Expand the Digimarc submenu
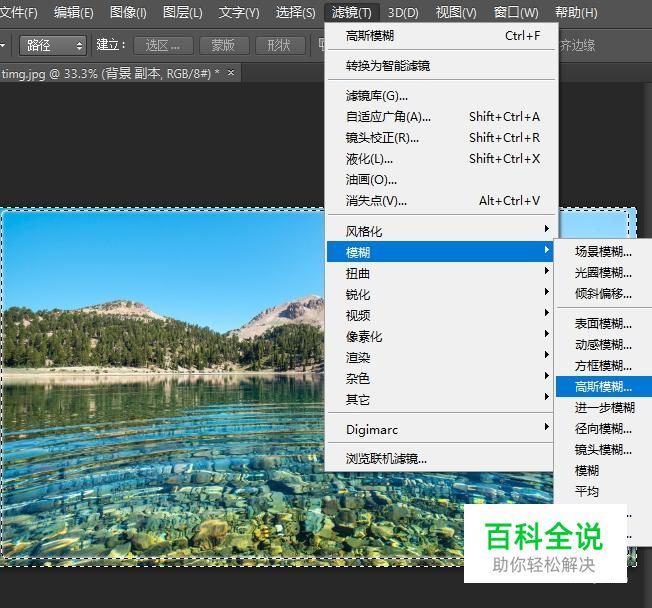 440,429
